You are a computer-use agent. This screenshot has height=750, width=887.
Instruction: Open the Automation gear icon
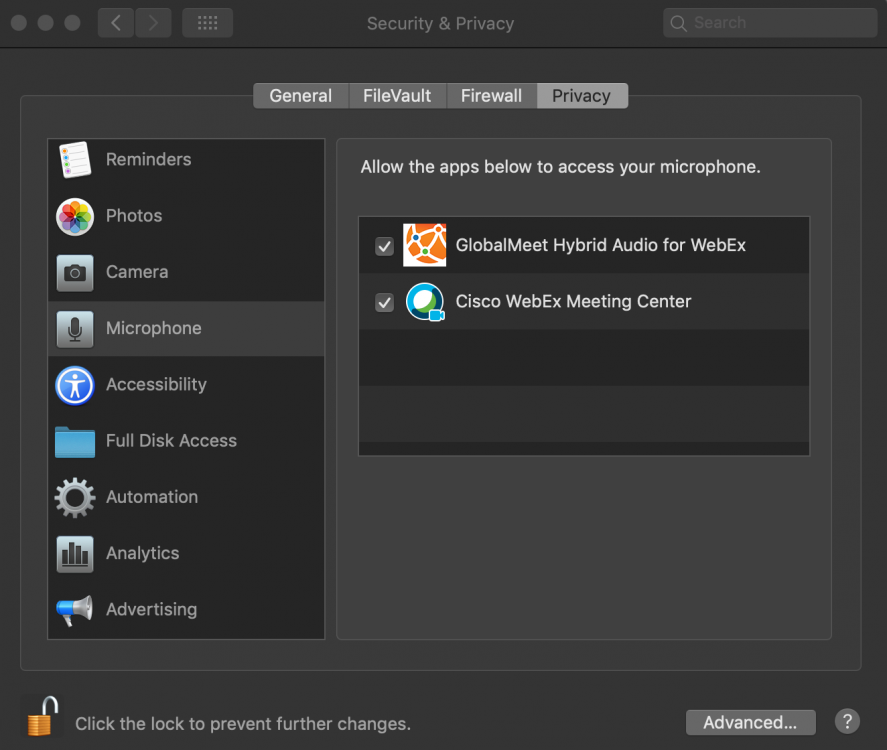point(75,497)
